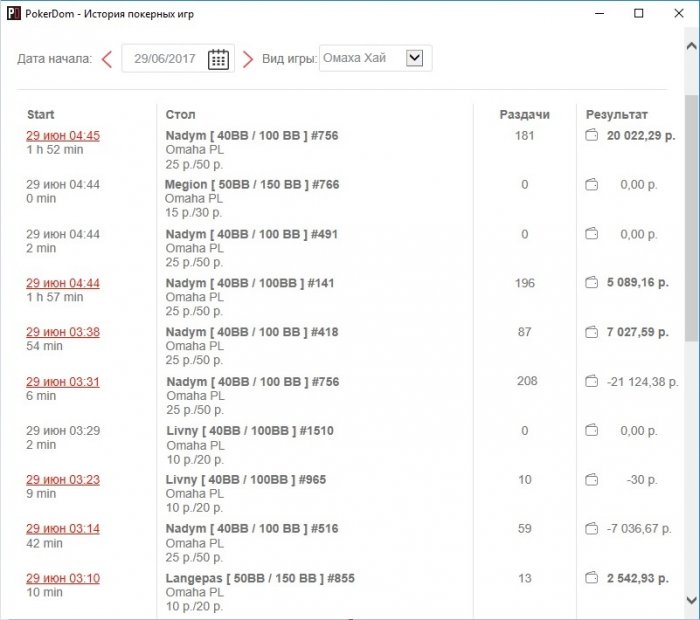This screenshot has width=700, height=620.
Task: Open session link 29 июн 03:10
Action: click(63, 578)
